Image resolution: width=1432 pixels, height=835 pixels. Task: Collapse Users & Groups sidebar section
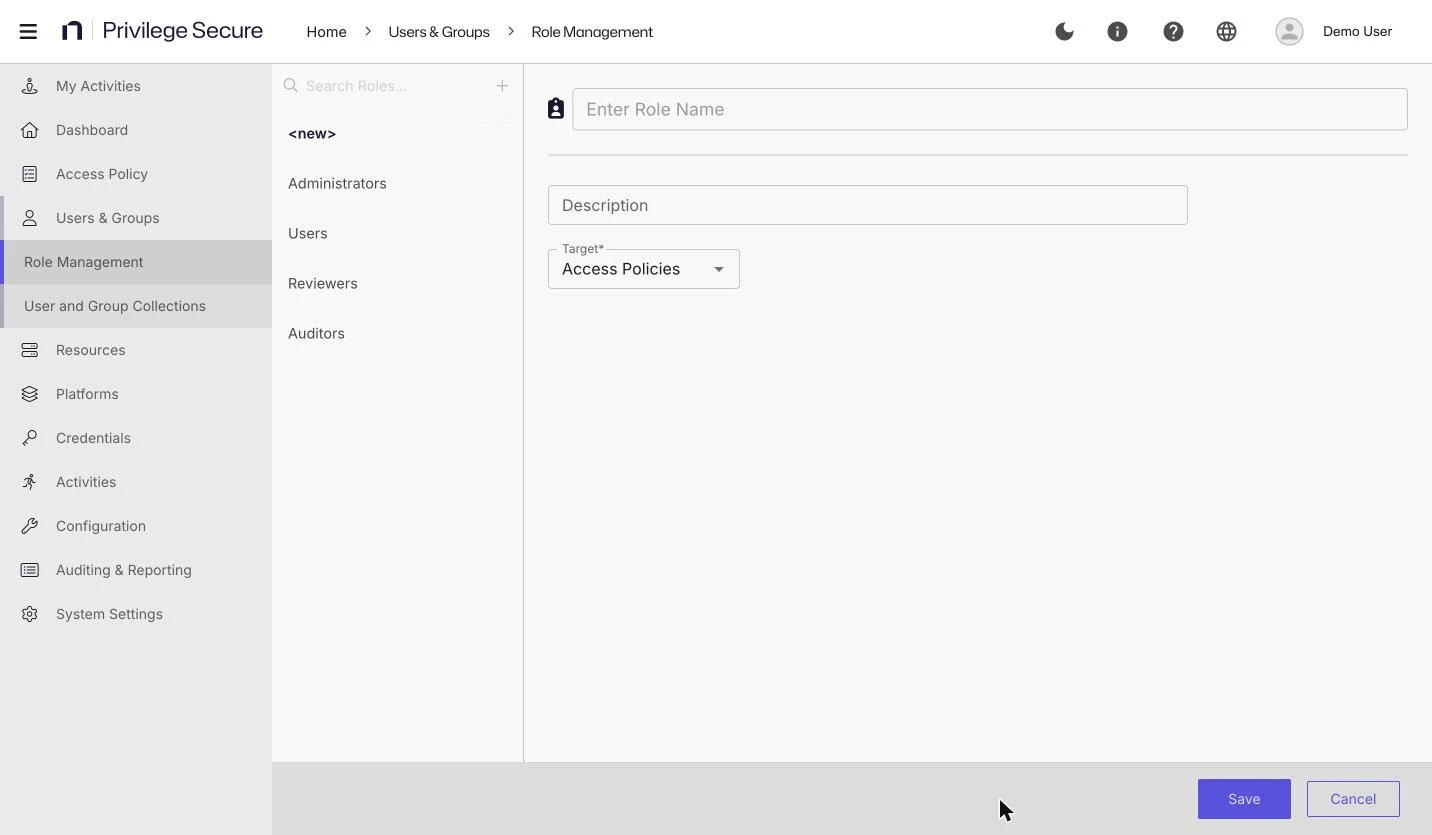[136, 218]
